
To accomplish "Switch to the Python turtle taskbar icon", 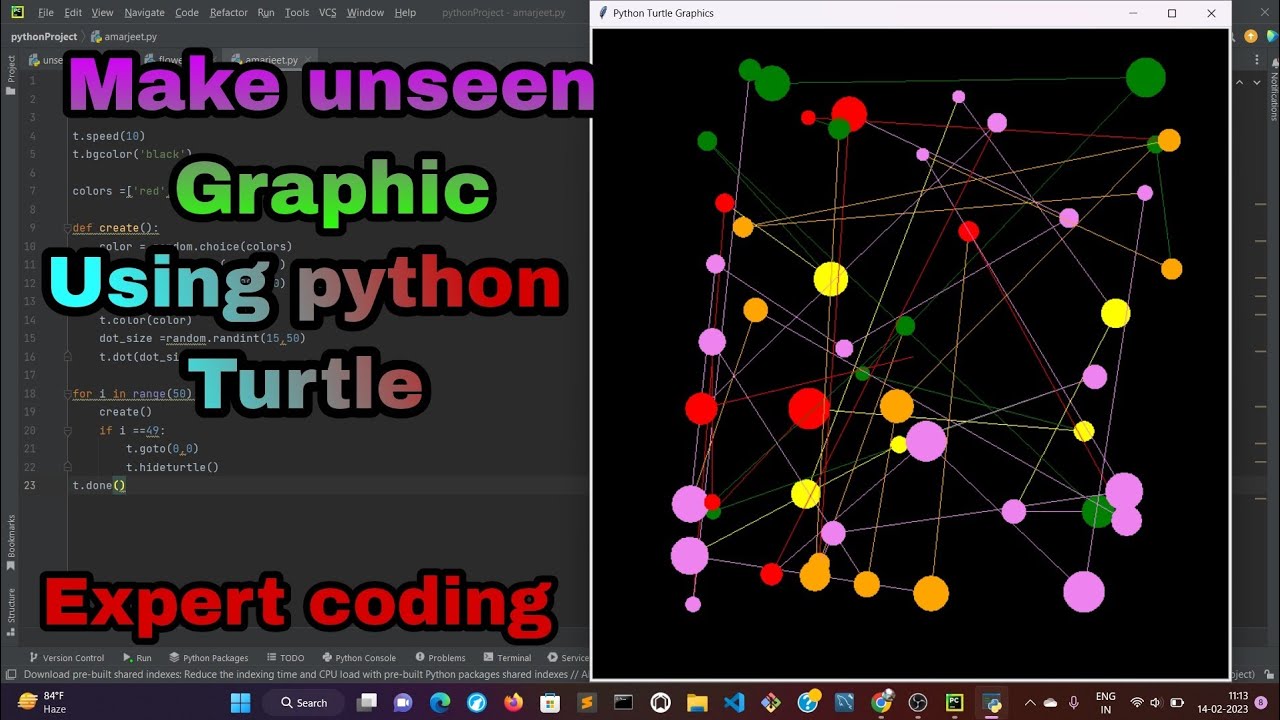I will click(991, 702).
